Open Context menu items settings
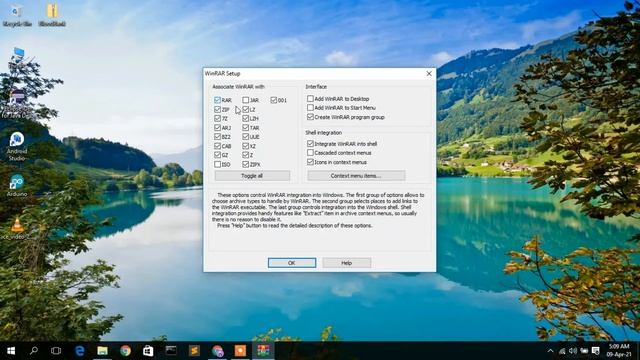Screen dimensions: 640x360 pos(356,176)
